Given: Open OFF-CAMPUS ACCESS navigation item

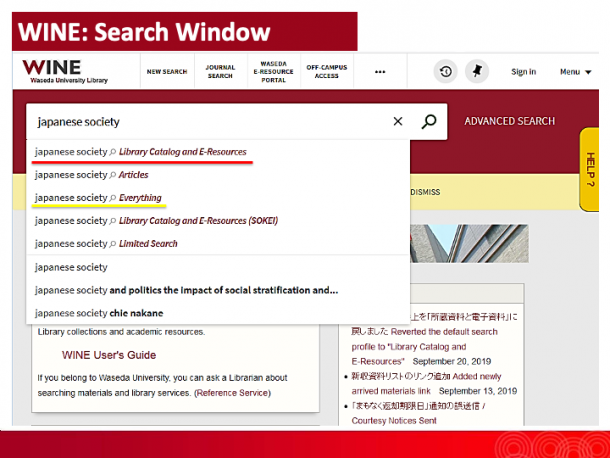Looking at the screenshot, I should (x=327, y=72).
